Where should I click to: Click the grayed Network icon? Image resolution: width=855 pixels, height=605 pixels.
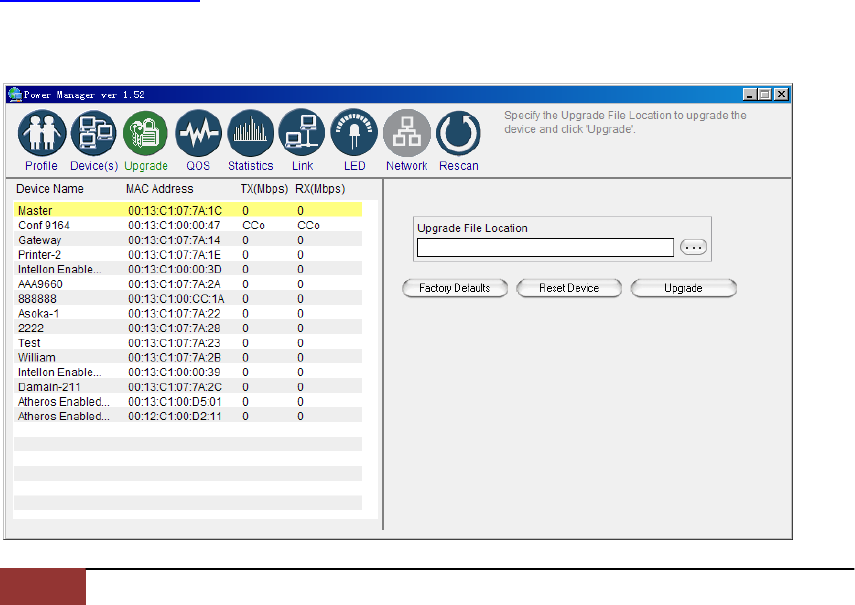(407, 133)
